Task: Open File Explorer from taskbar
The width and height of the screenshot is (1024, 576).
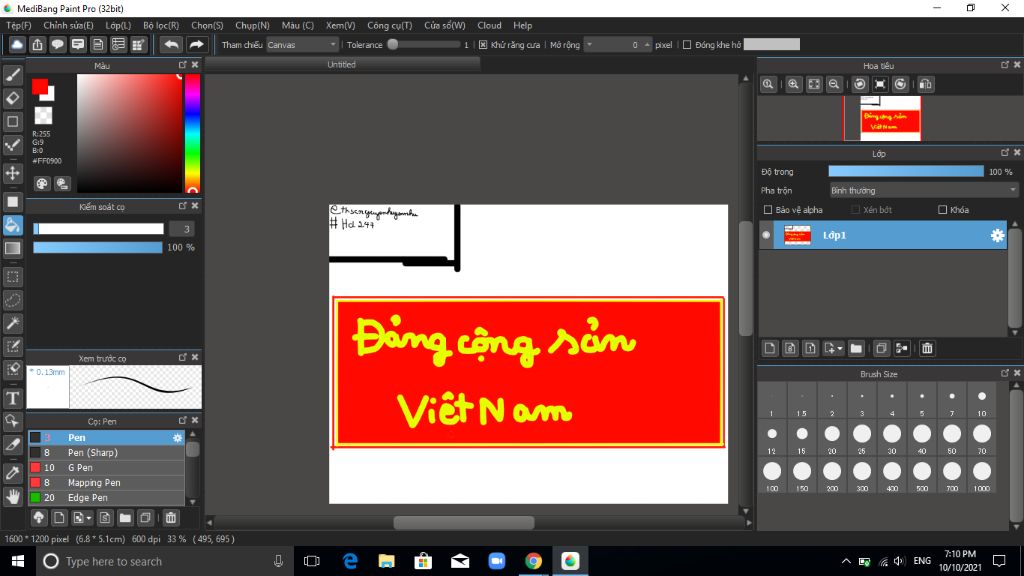Action: point(387,561)
